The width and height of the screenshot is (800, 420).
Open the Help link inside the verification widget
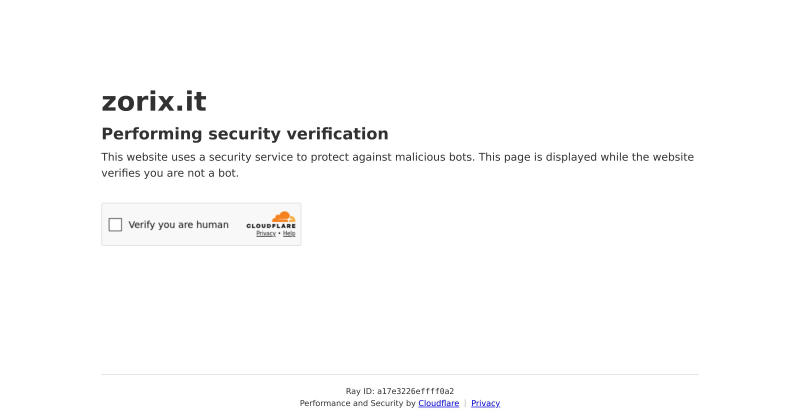coord(289,234)
